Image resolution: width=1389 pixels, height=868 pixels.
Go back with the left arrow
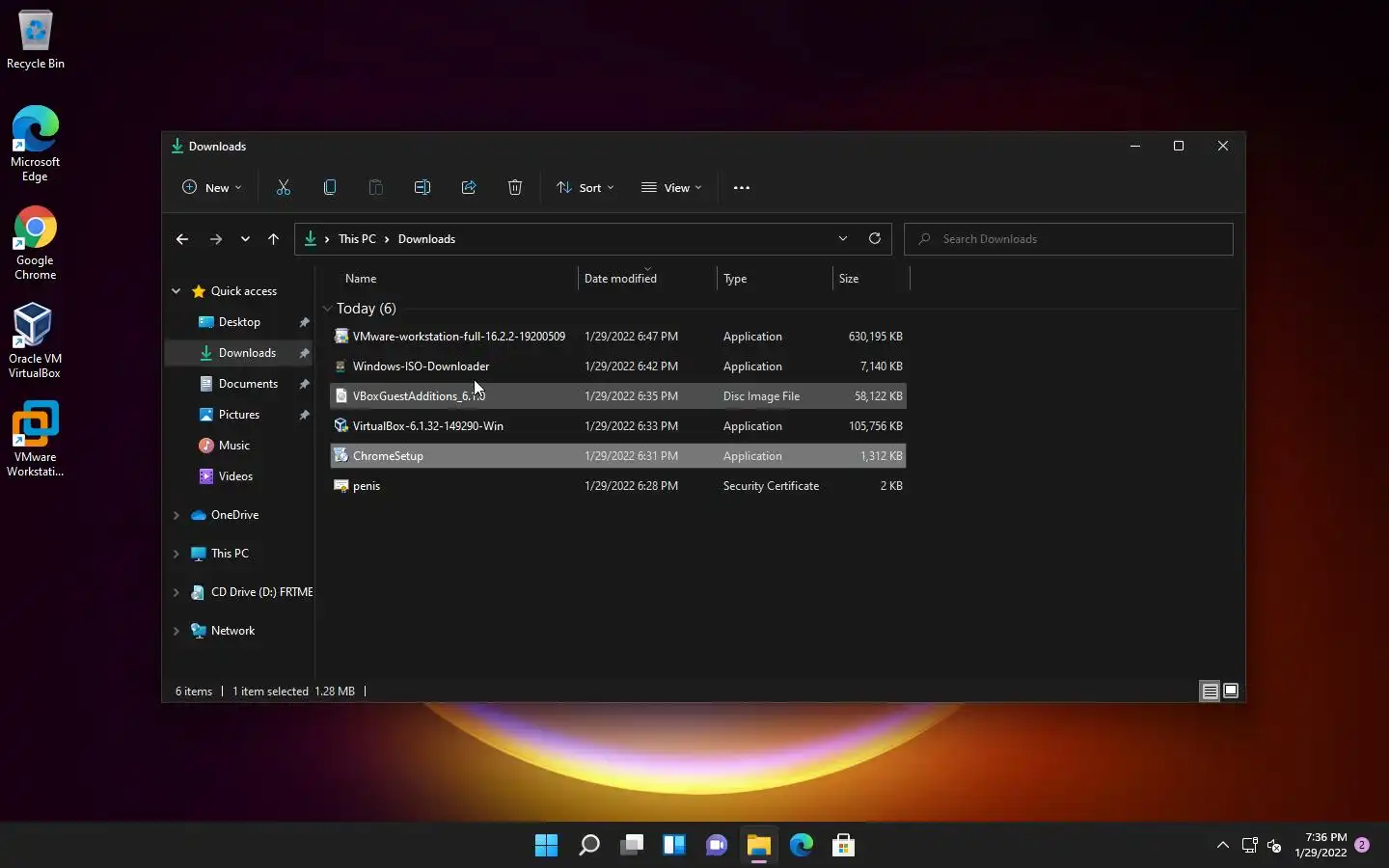[x=182, y=239]
